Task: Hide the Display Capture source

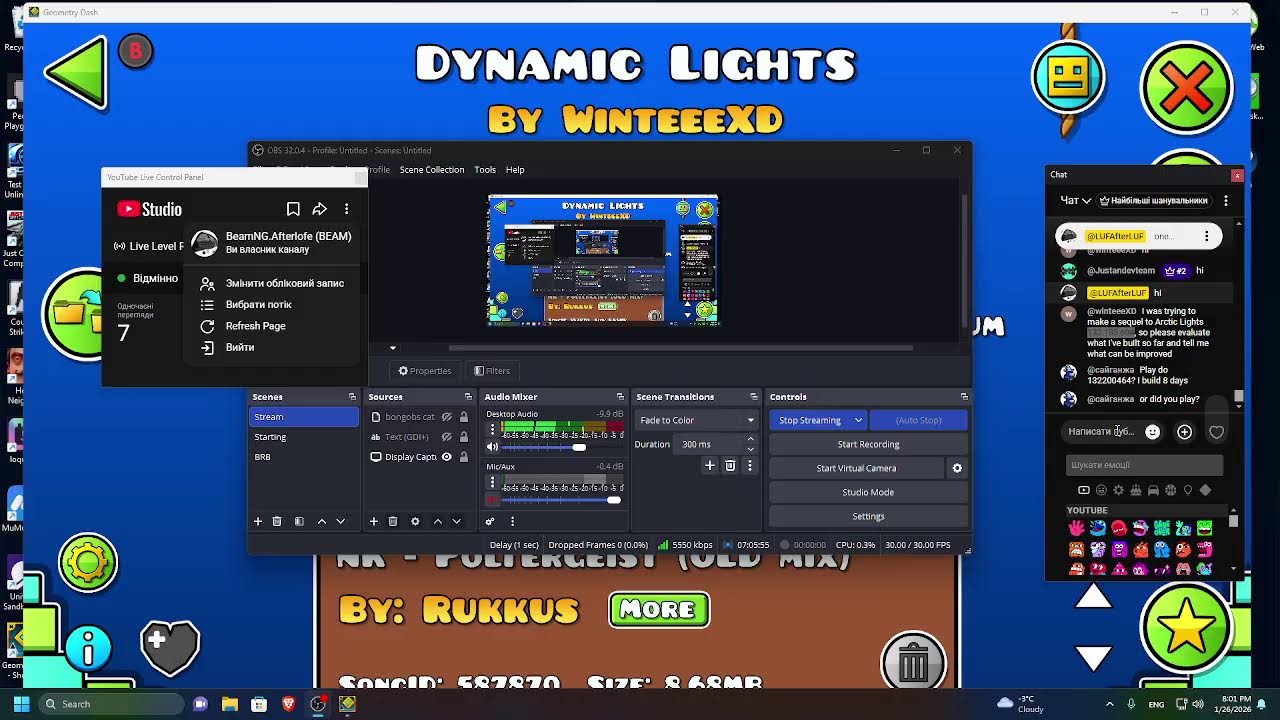Action: click(447, 457)
